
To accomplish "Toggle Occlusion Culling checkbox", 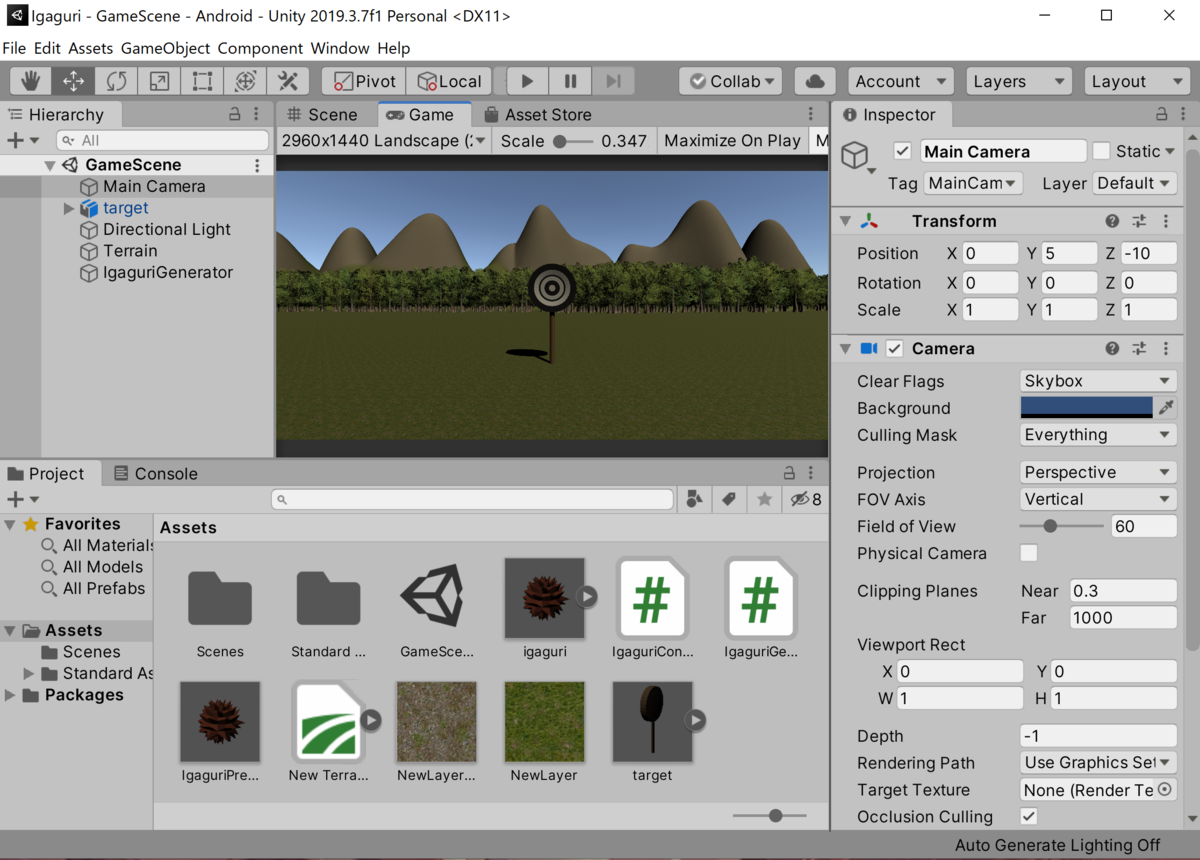I will [1029, 817].
